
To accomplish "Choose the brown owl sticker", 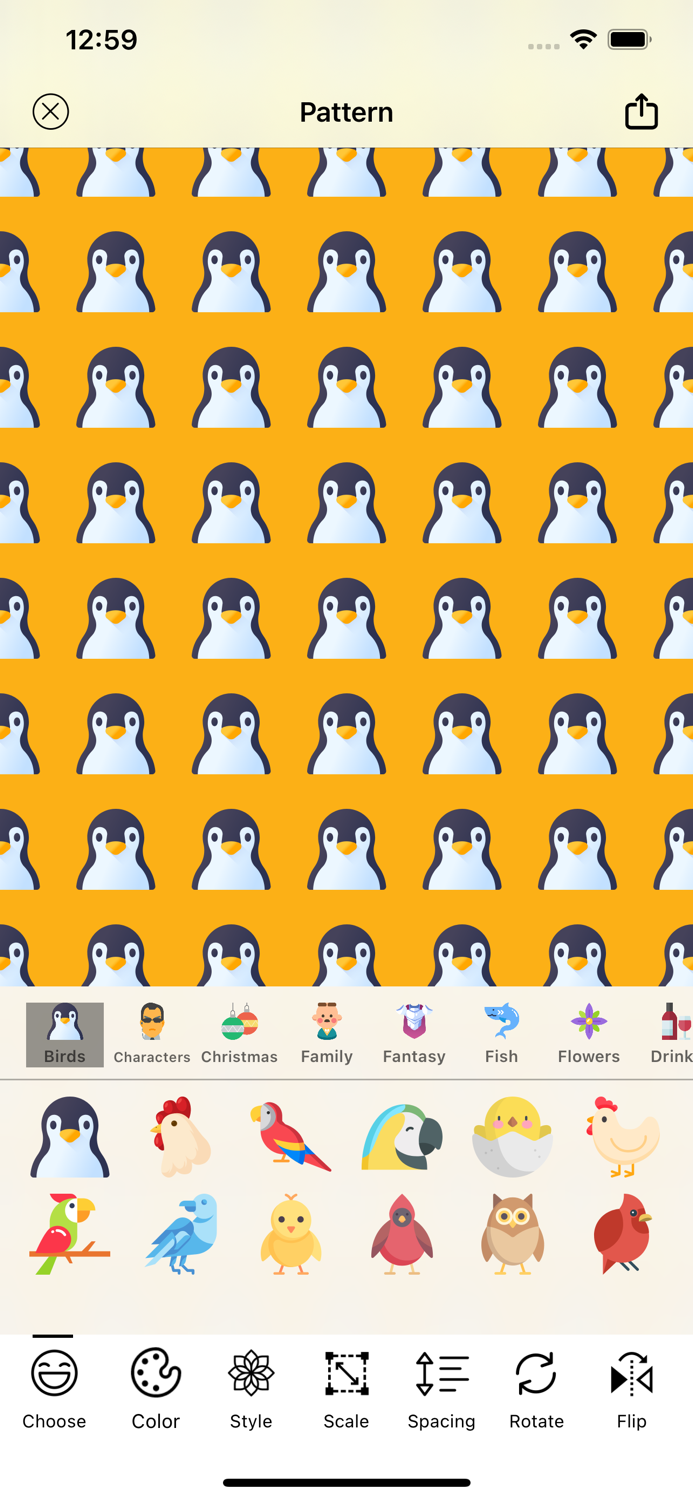I will [512, 1234].
